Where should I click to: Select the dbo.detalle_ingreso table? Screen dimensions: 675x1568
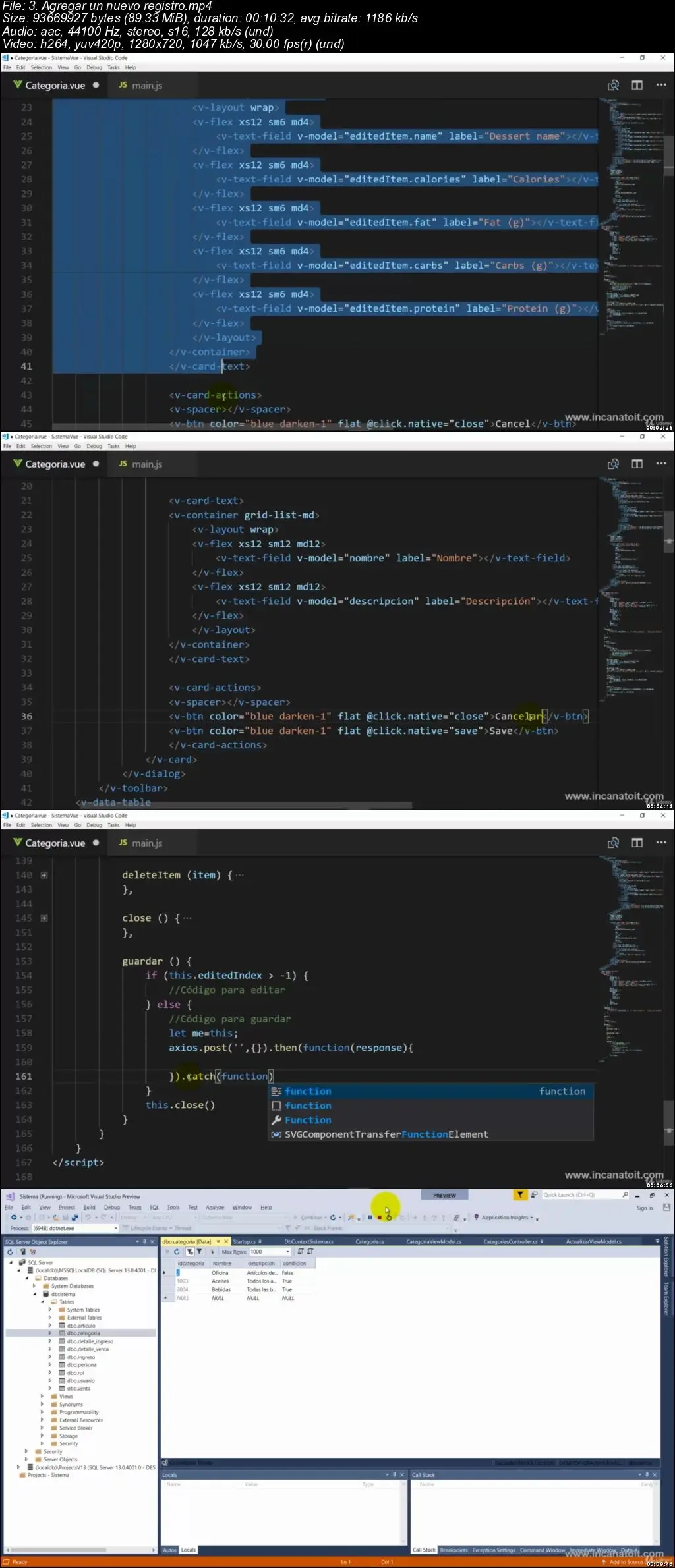[90, 1341]
